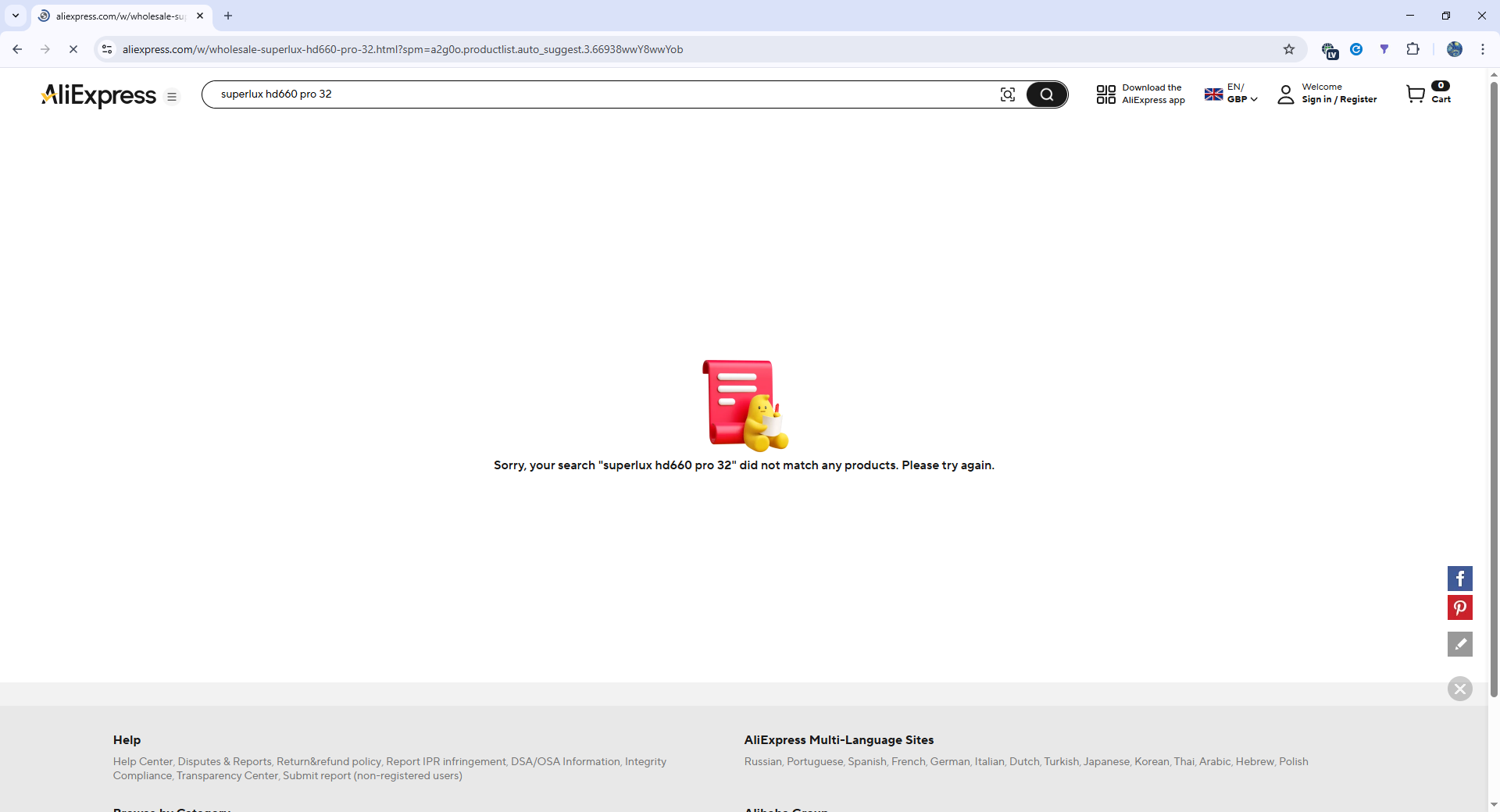Expand the EN/GBP language currency dropdown
The image size is (1500, 812).
tap(1242, 94)
